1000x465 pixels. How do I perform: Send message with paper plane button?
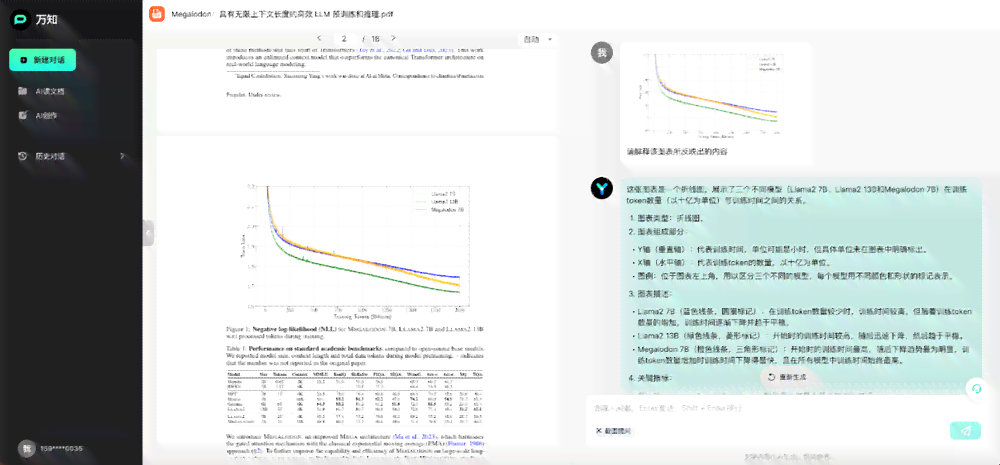click(966, 431)
